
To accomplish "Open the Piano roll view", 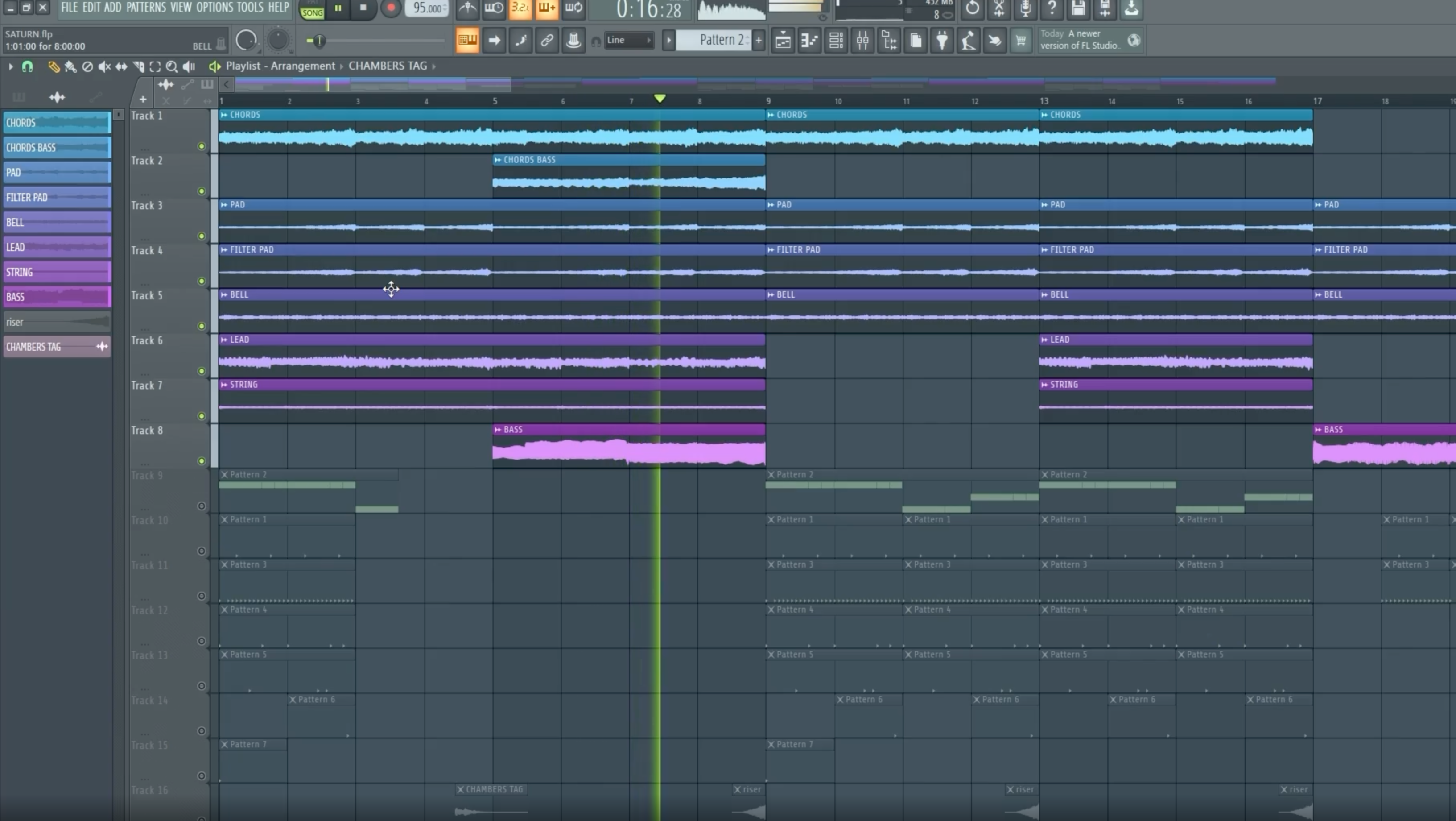I will (x=809, y=40).
